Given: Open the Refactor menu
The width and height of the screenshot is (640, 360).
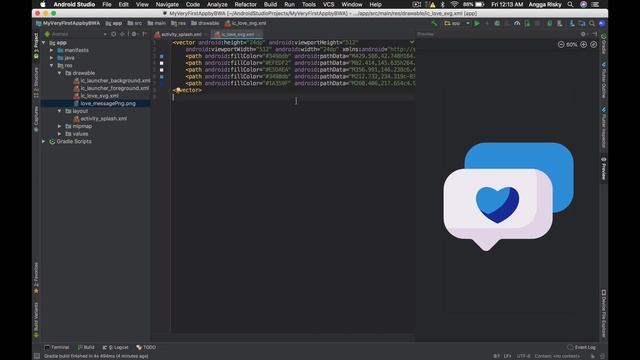Looking at the screenshot, I should (x=245, y=4).
